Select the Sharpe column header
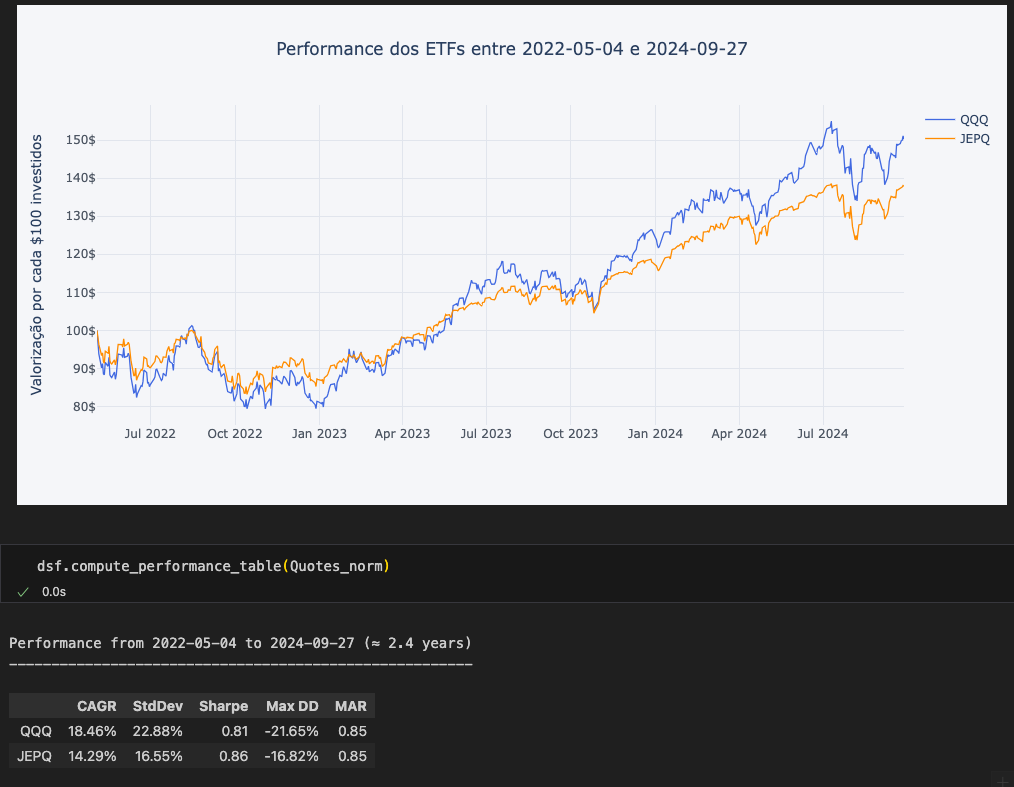The image size is (1014, 787). coord(223,706)
